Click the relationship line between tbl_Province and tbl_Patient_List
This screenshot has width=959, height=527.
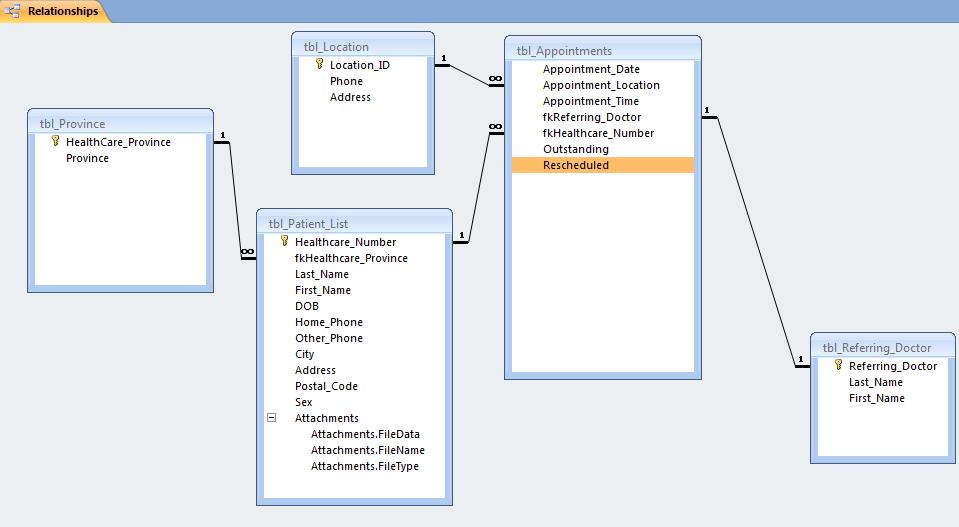click(x=235, y=201)
